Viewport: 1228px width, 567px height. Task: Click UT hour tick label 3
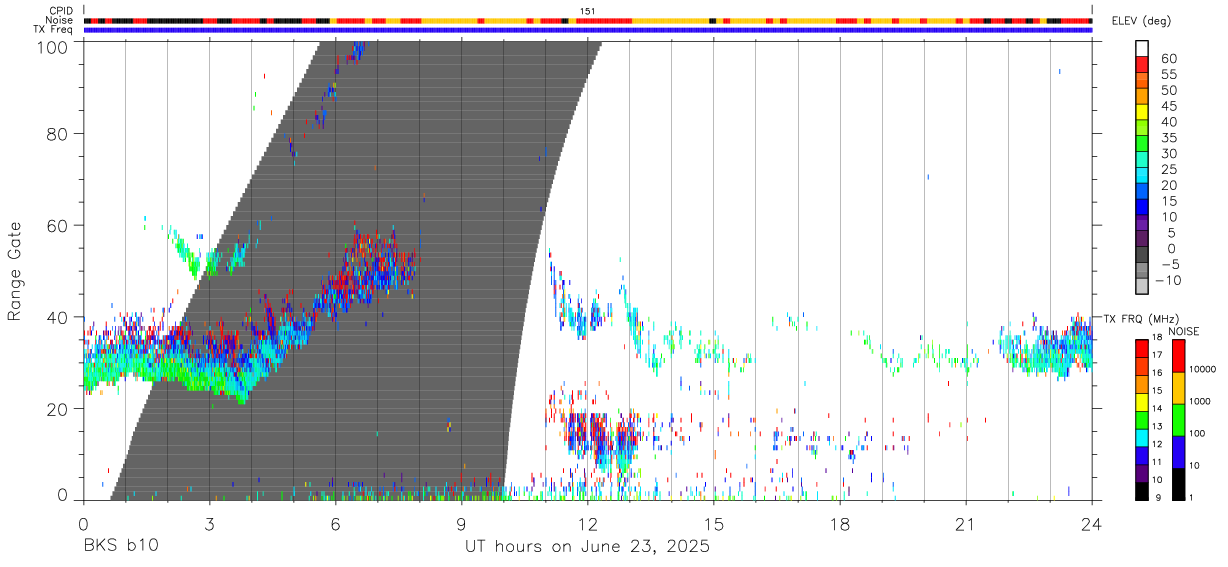[x=209, y=523]
